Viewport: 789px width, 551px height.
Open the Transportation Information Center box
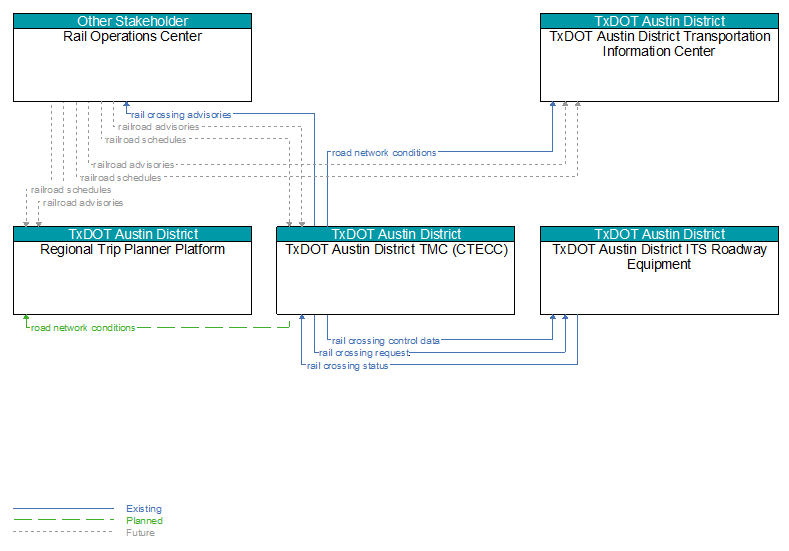(659, 57)
